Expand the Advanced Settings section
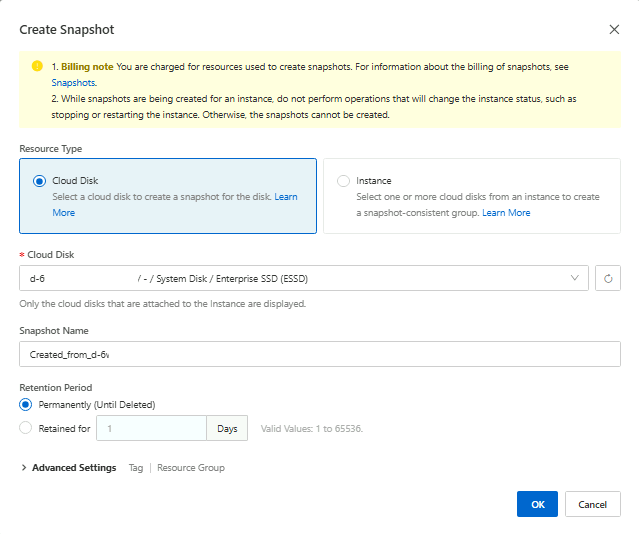The image size is (639, 534). tap(73, 467)
